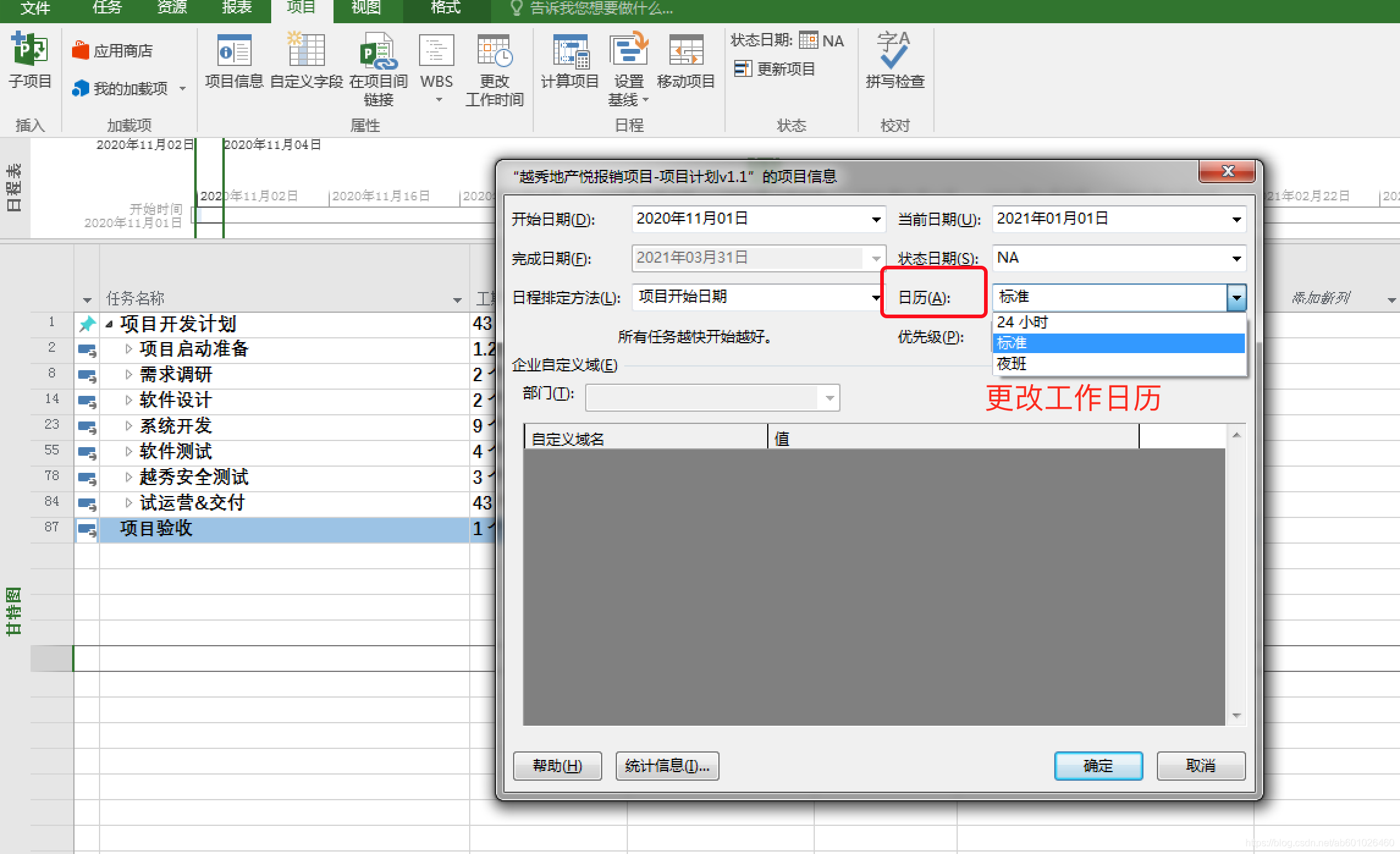Viewport: 1400px width, 854px height.
Task: Open 项目信息 from the ribbon
Action: pyautogui.click(x=234, y=61)
